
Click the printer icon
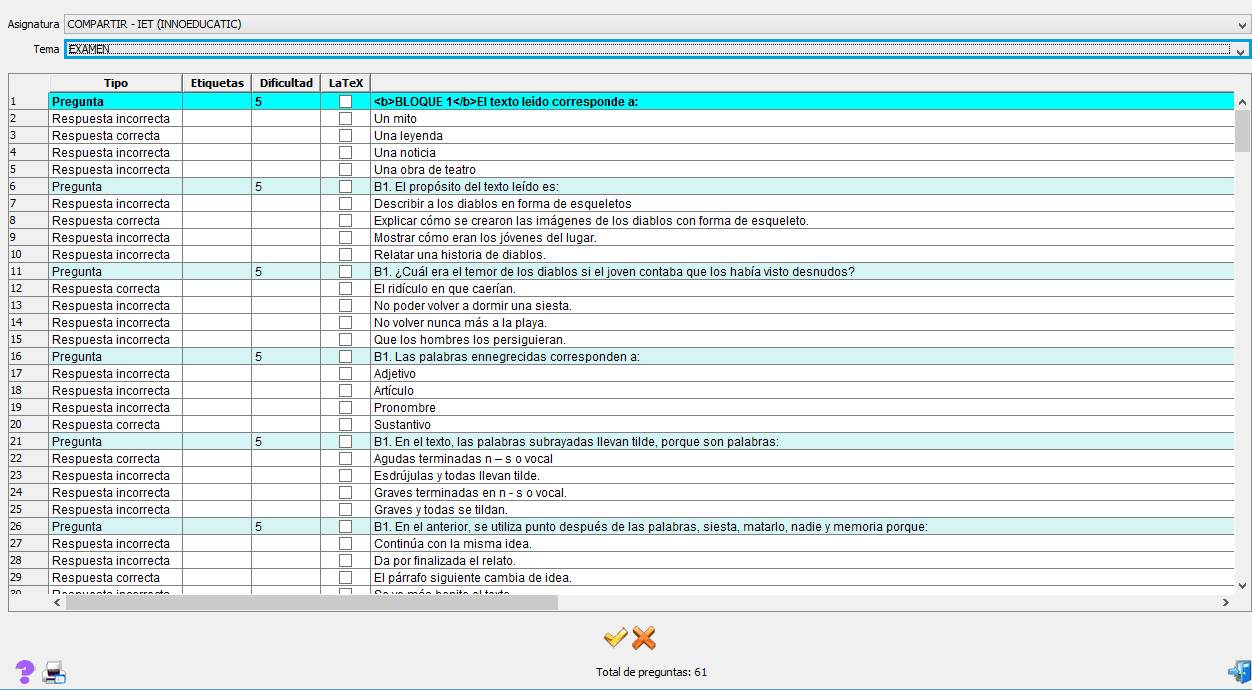54,672
